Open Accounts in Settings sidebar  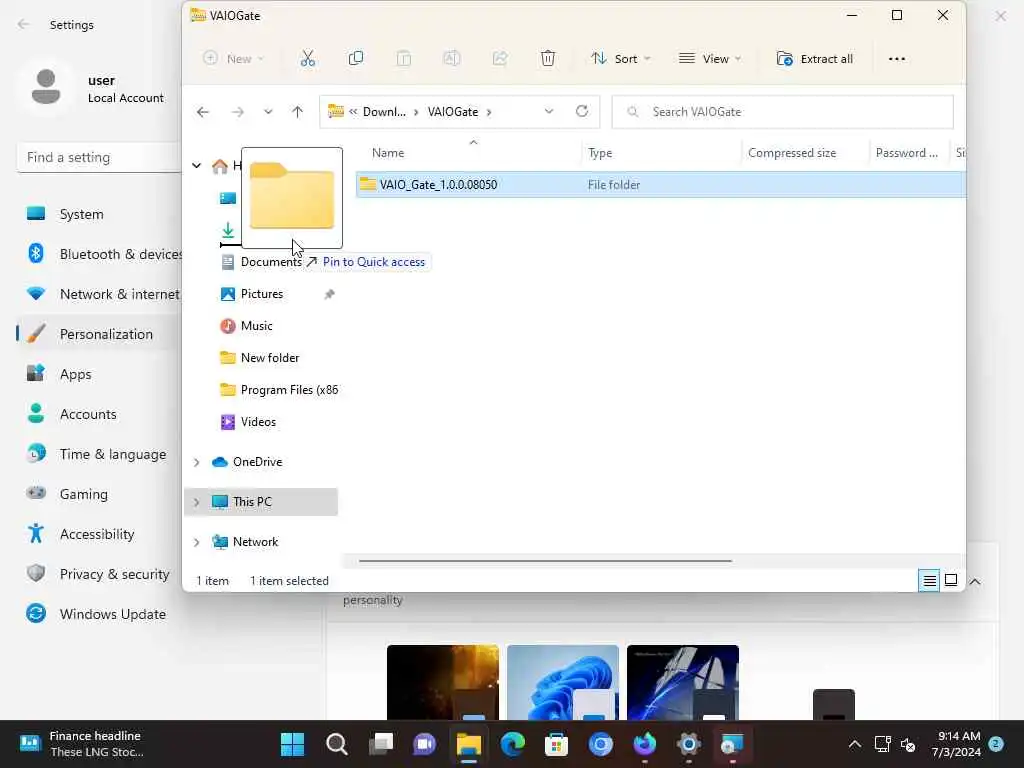(x=88, y=414)
